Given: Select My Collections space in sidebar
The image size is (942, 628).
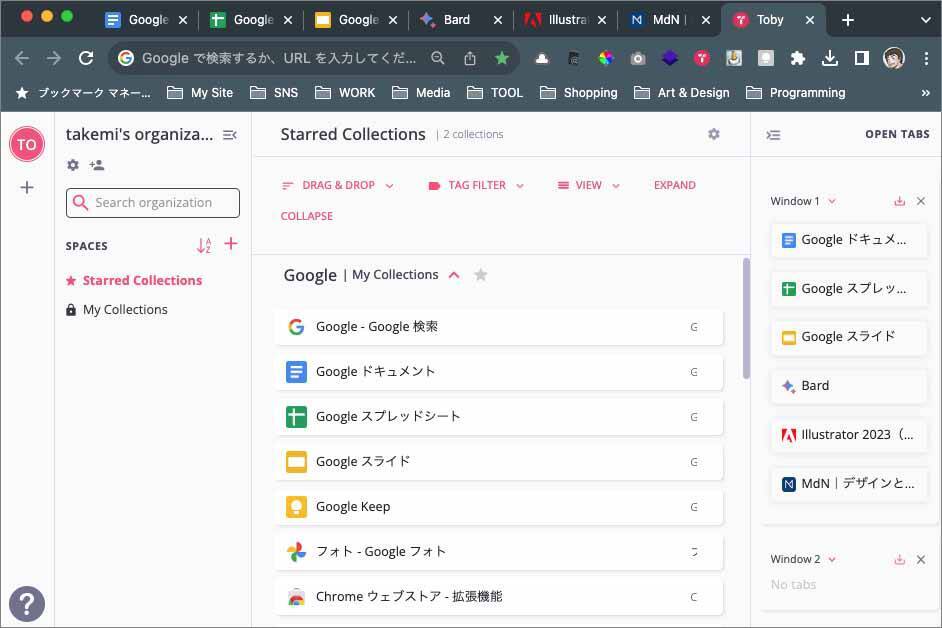Looking at the screenshot, I should (x=125, y=310).
